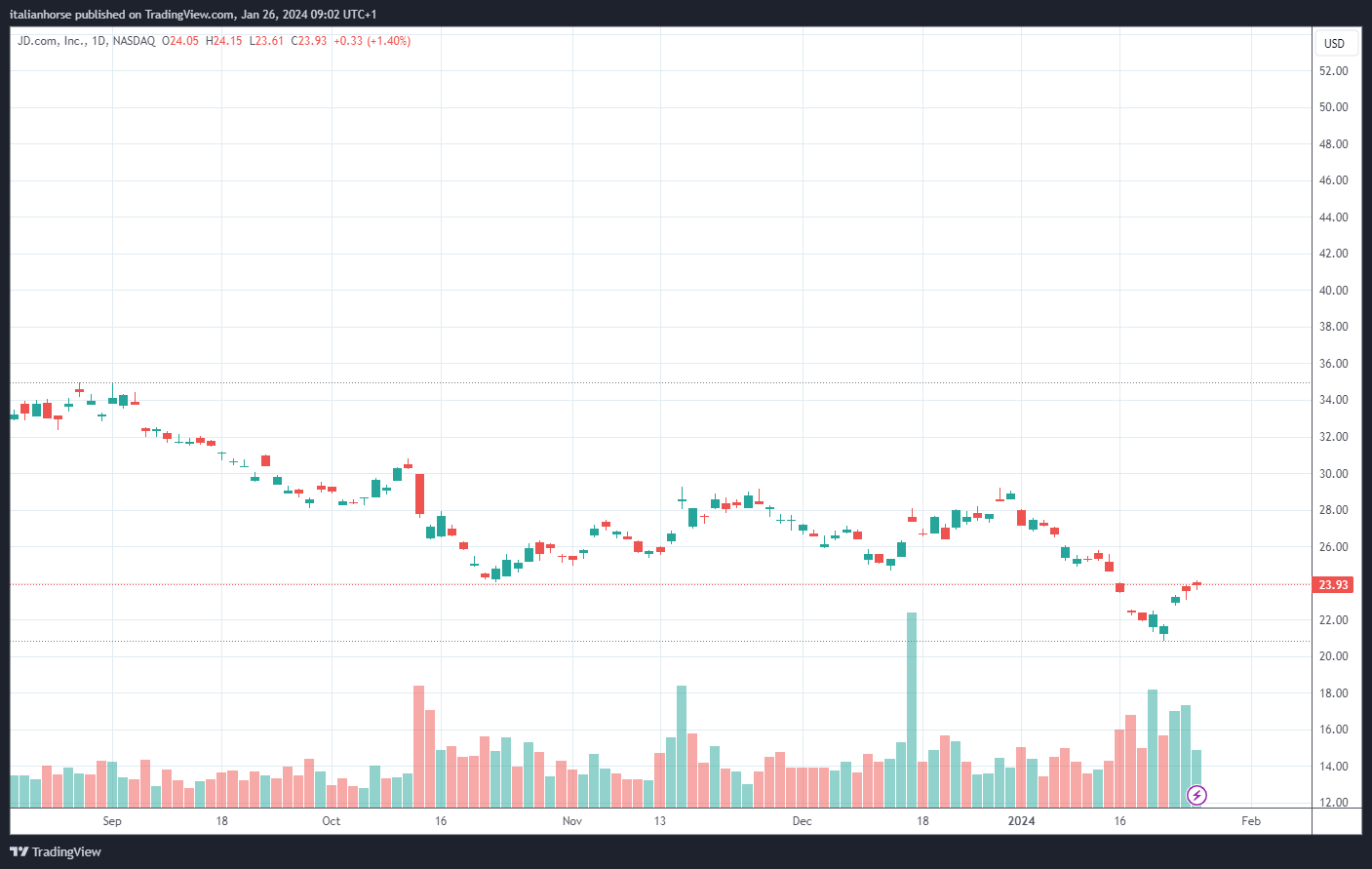The height and width of the screenshot is (869, 1372).
Task: Click the 2024 label on time axis
Action: (1021, 821)
